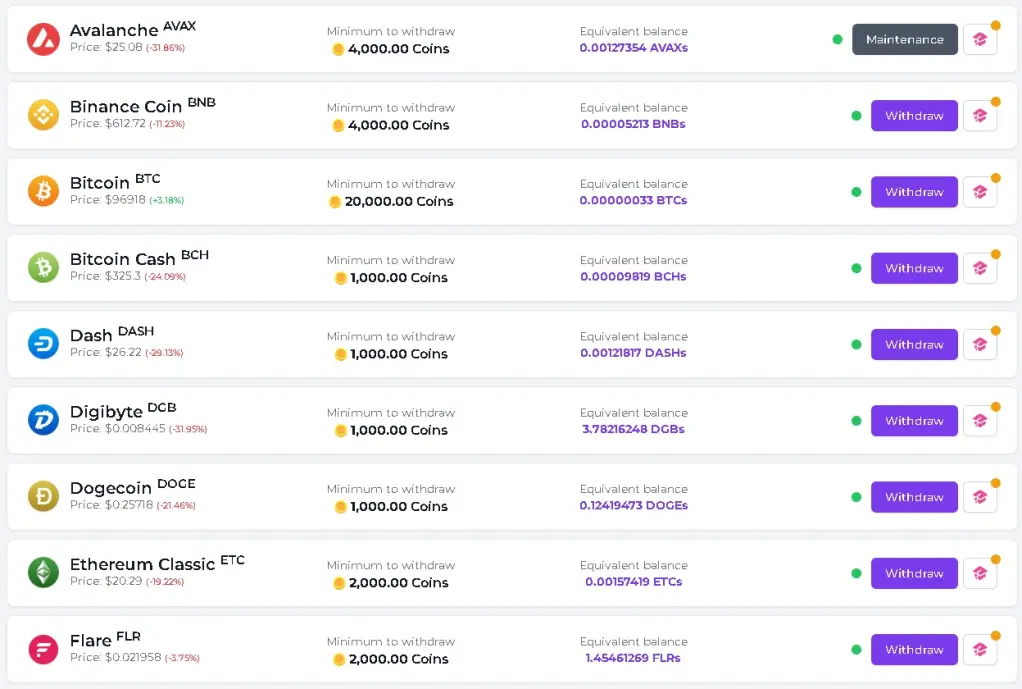
Task: Open the tutorial icon in the Dash row
Action: (x=980, y=344)
